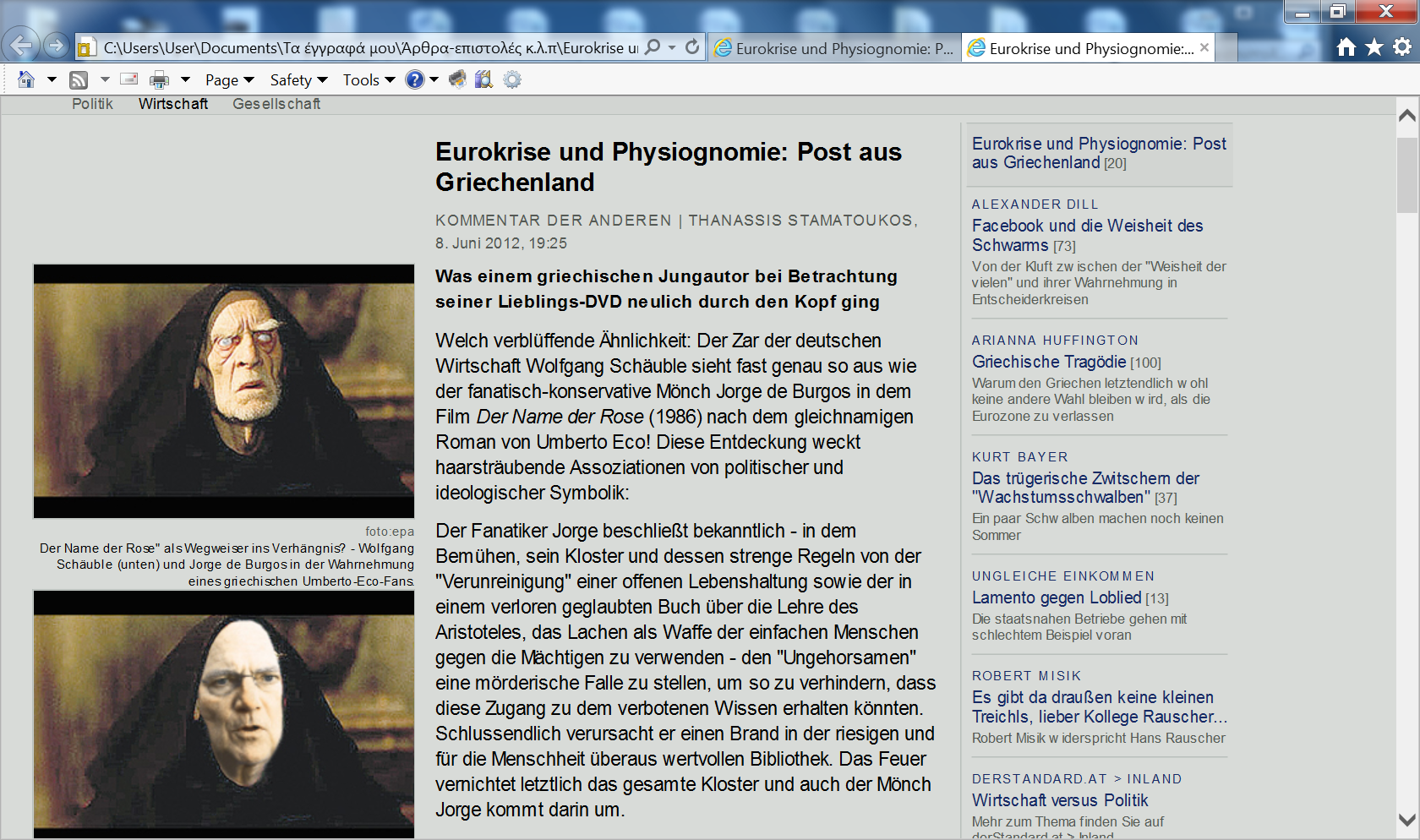The width and height of the screenshot is (1420, 840).
Task: Open Favorites with the star icon
Action: (x=1374, y=47)
